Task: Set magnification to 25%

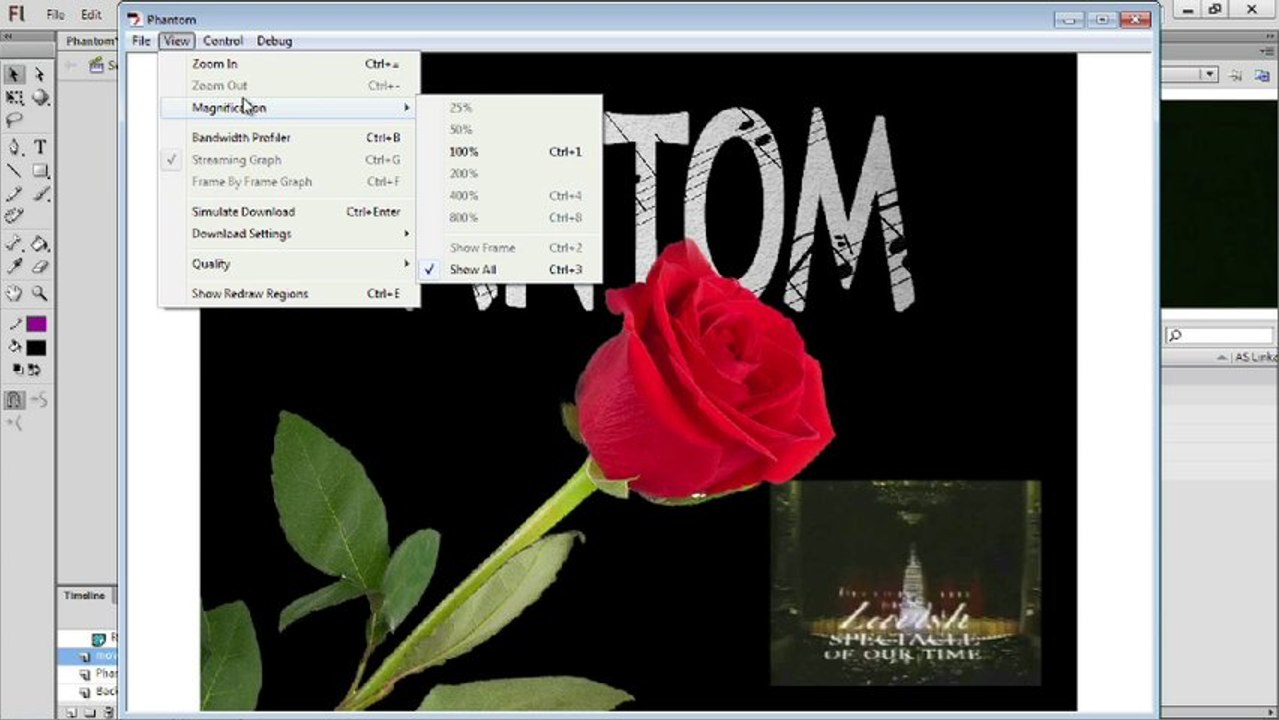Action: pyautogui.click(x=509, y=108)
